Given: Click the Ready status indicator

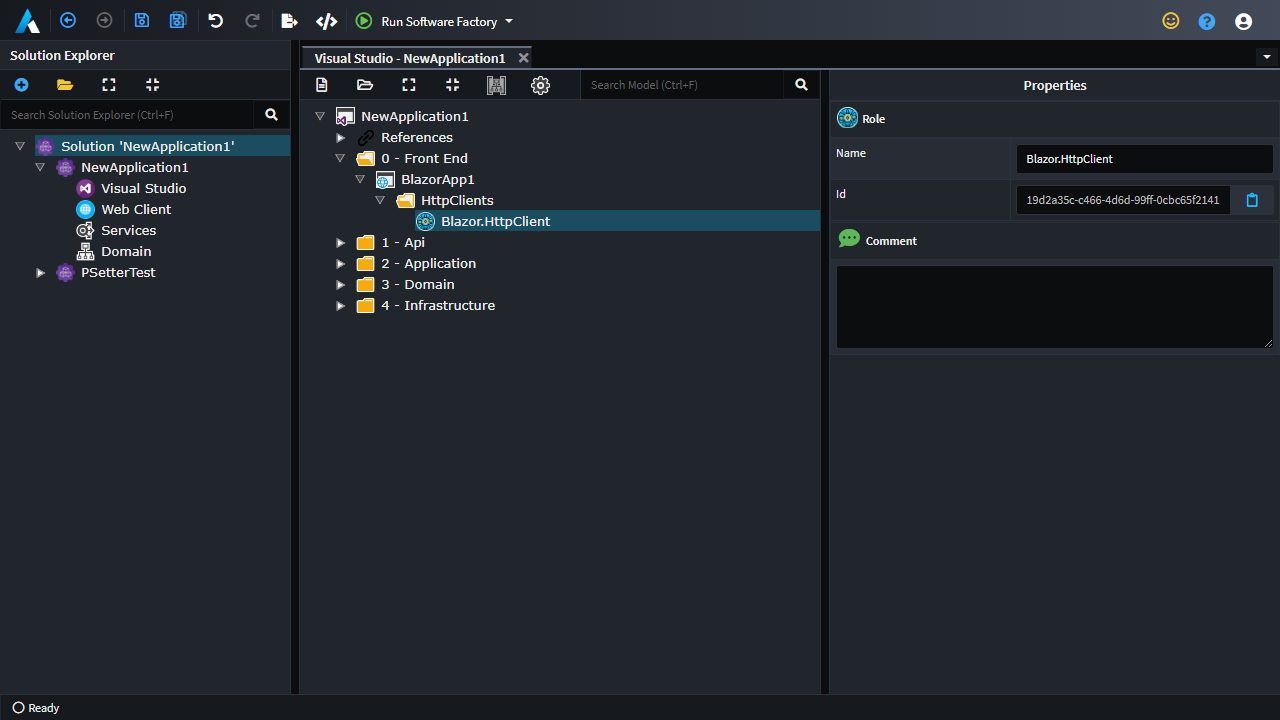Looking at the screenshot, I should coord(36,707).
